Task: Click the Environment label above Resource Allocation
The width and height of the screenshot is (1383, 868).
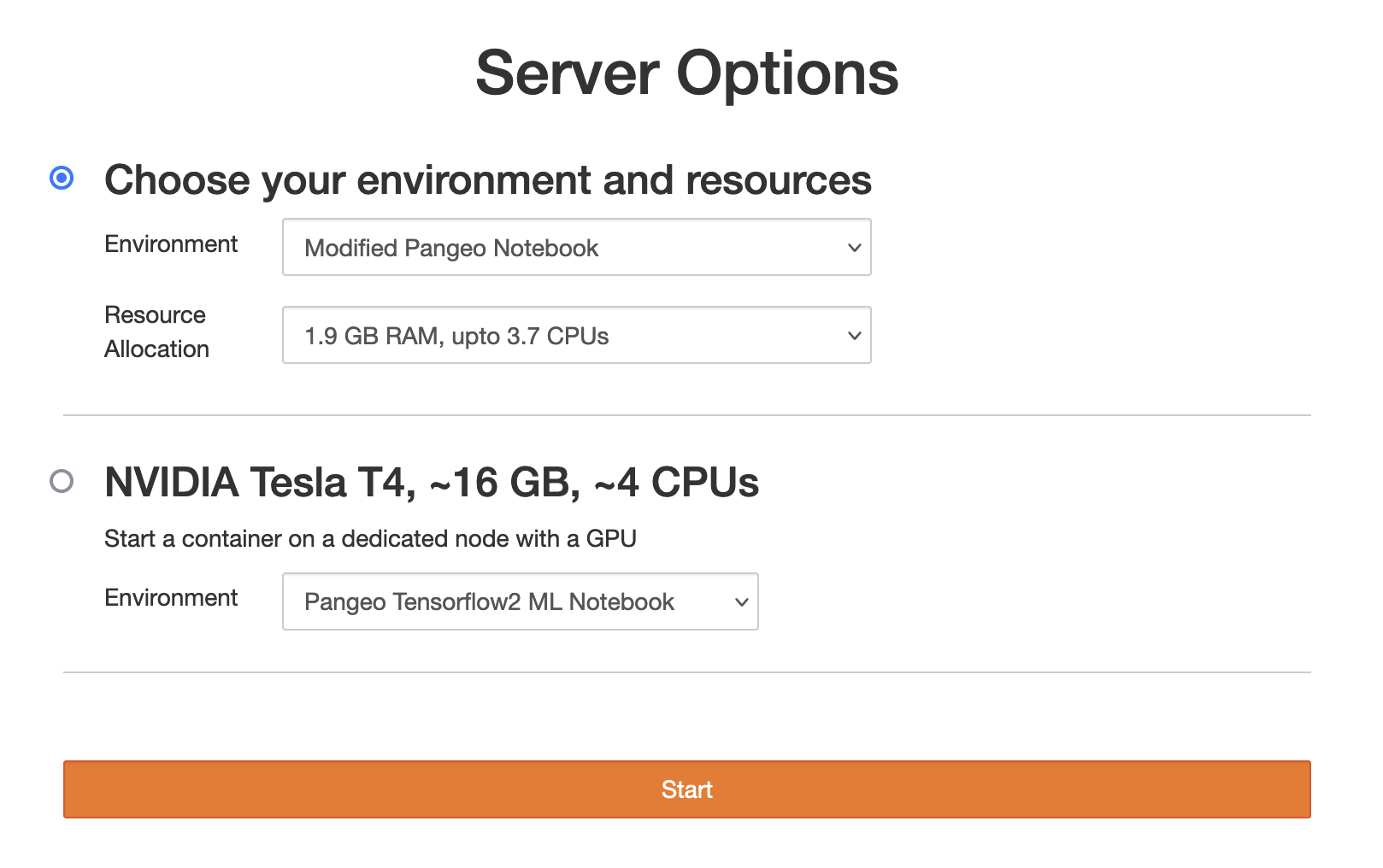Action: (171, 244)
